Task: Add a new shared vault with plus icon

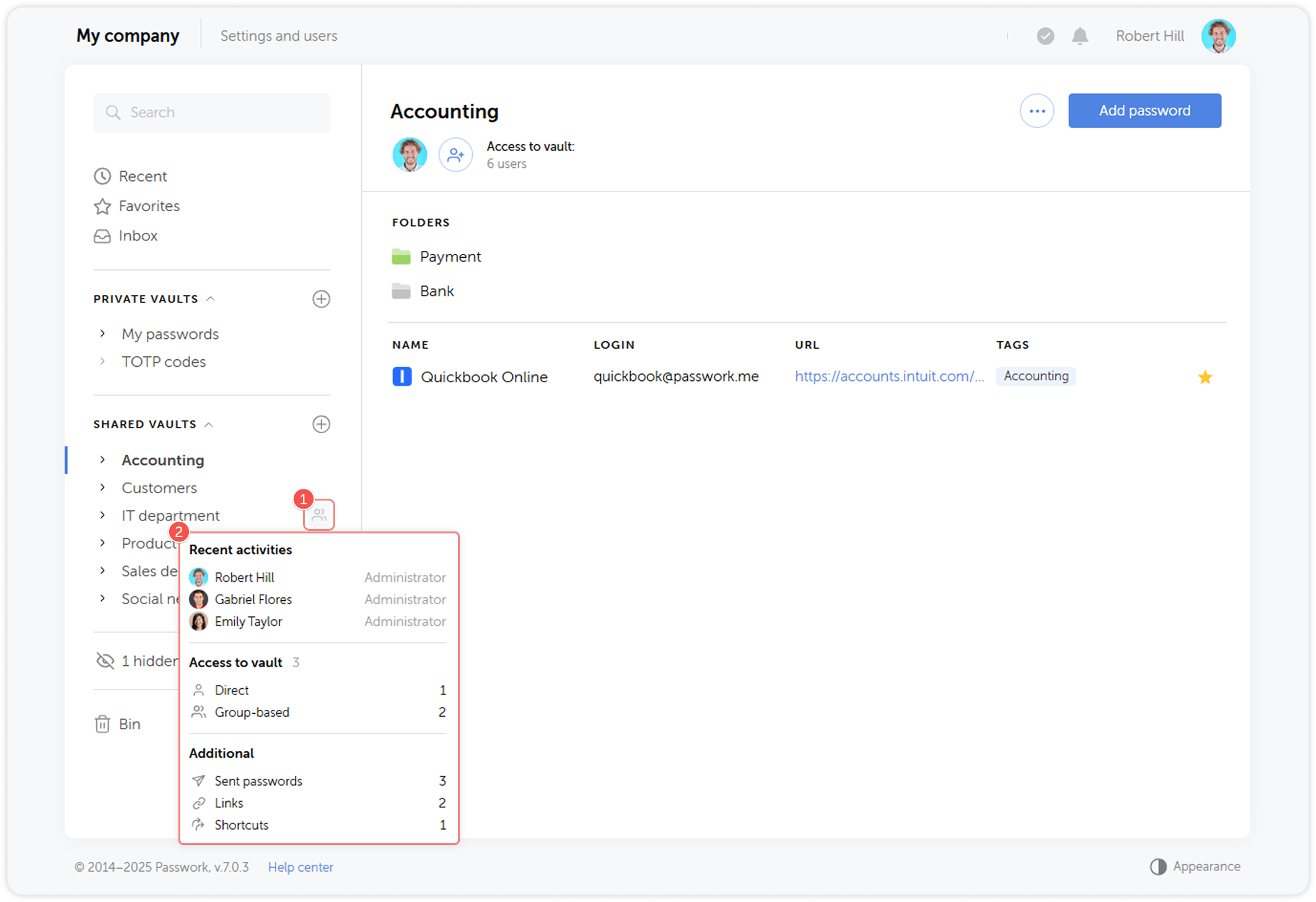Action: 321,424
